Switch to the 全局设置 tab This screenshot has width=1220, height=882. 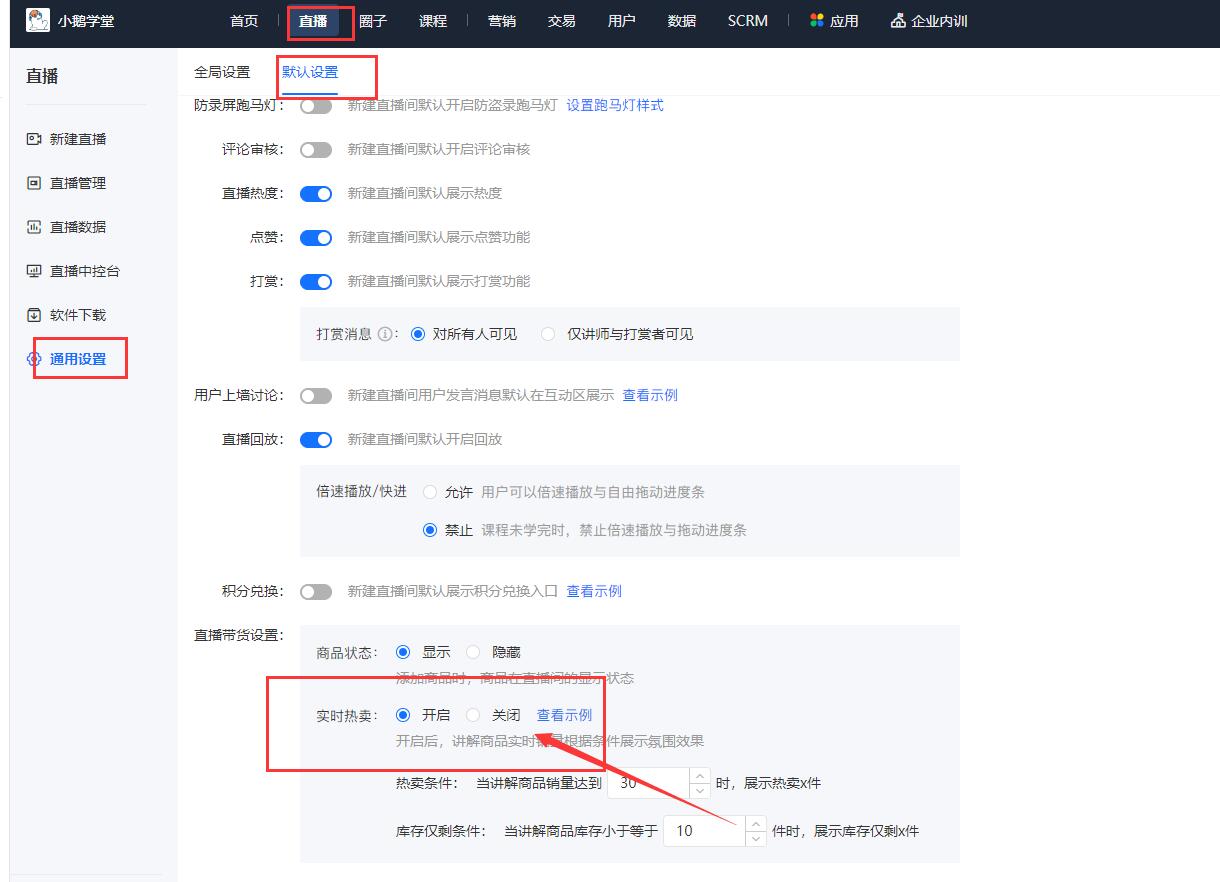(221, 72)
